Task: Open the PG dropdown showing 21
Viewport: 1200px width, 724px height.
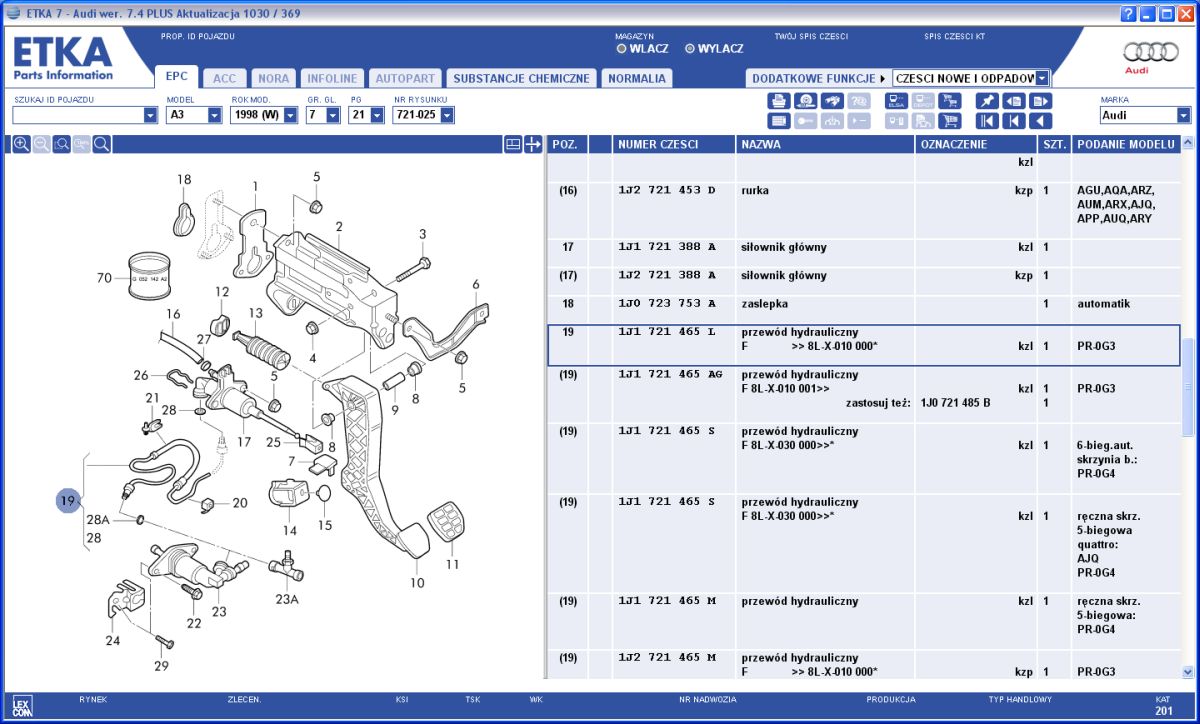Action: pyautogui.click(x=377, y=116)
